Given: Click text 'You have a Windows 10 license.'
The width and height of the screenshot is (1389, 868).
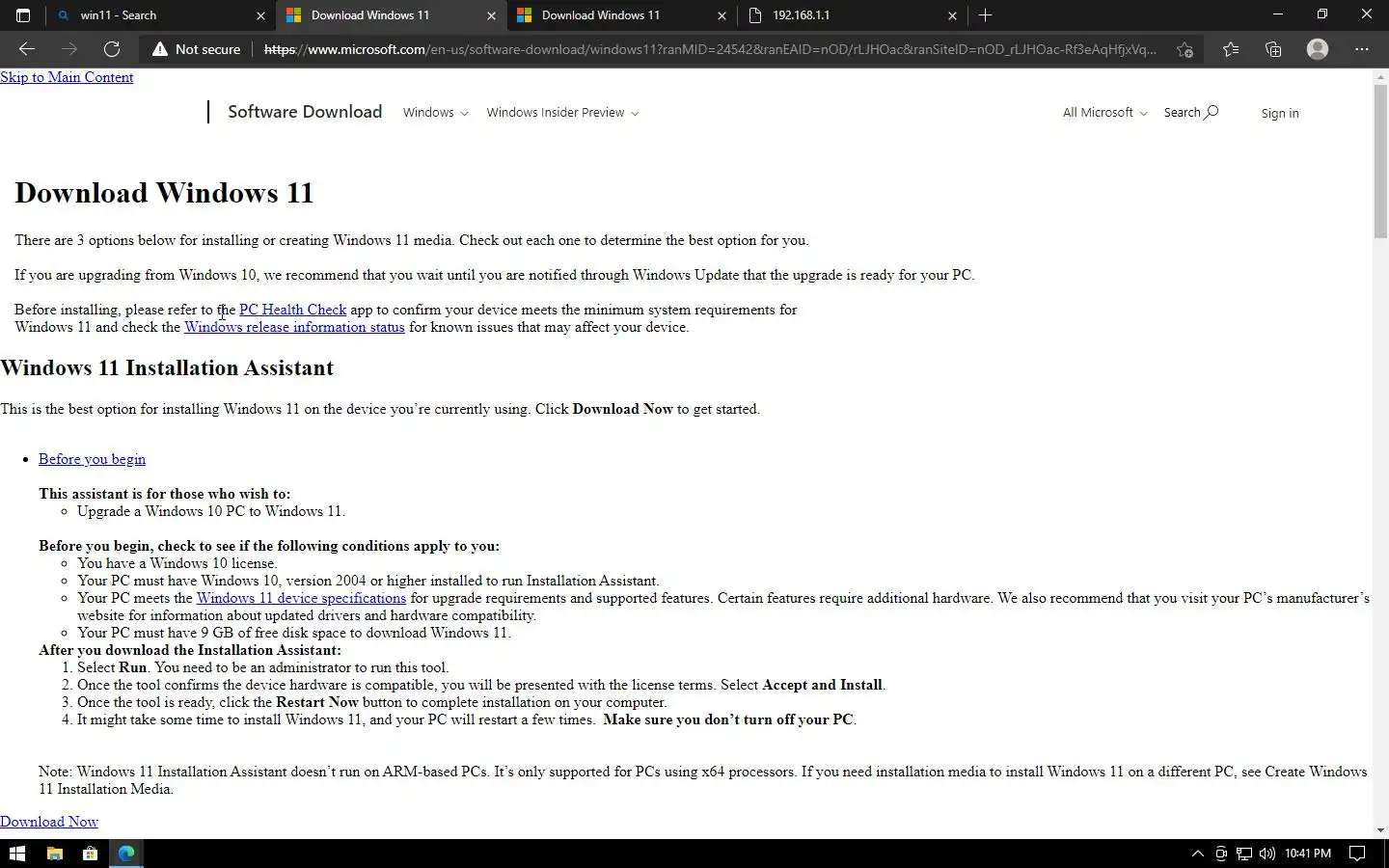Looking at the screenshot, I should coord(177,563).
